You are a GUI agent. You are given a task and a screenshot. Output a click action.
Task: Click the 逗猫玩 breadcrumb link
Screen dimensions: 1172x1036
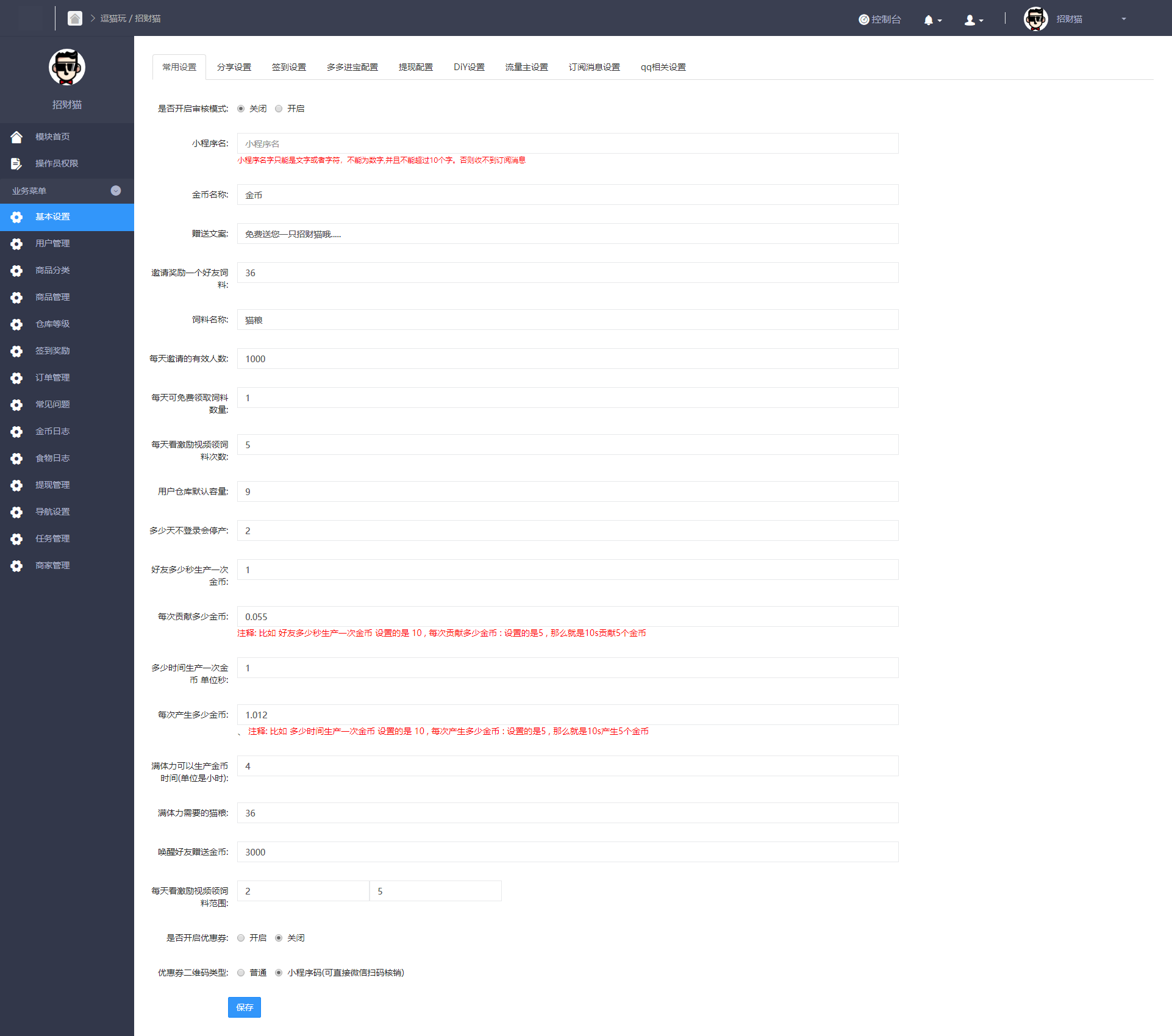tap(113, 18)
